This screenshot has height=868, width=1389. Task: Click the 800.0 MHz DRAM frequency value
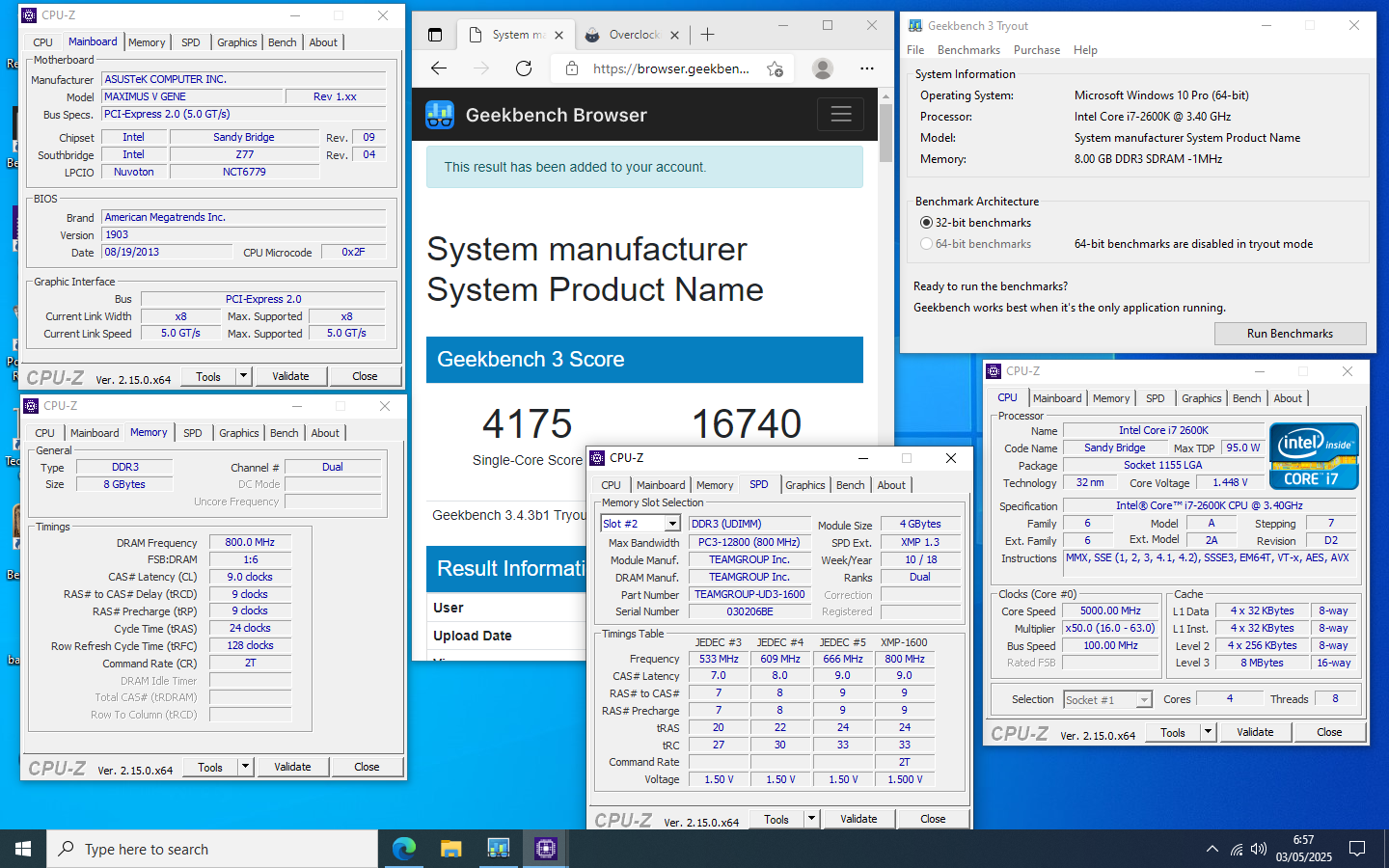pyautogui.click(x=250, y=542)
